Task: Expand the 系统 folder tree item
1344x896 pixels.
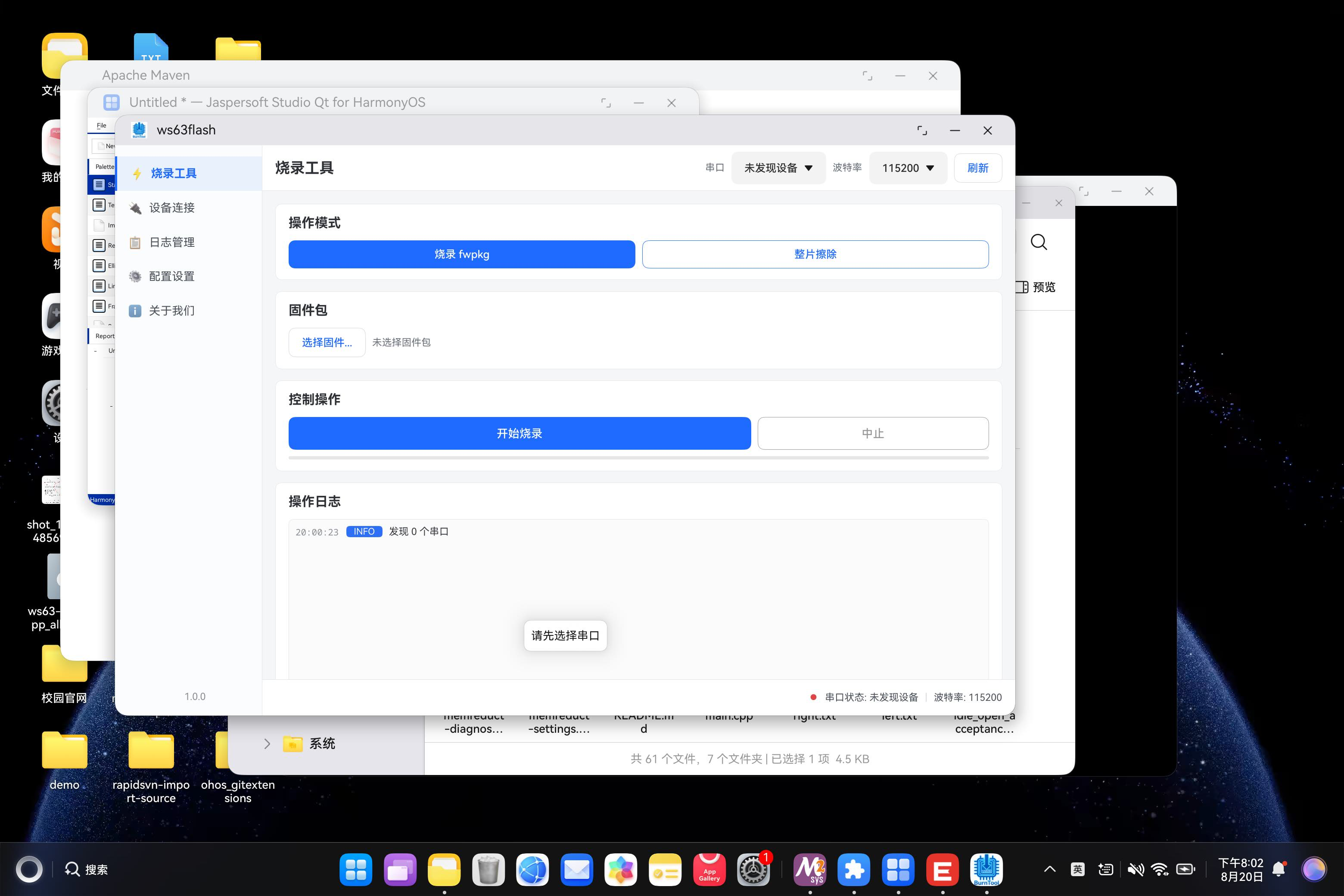Action: coord(267,744)
